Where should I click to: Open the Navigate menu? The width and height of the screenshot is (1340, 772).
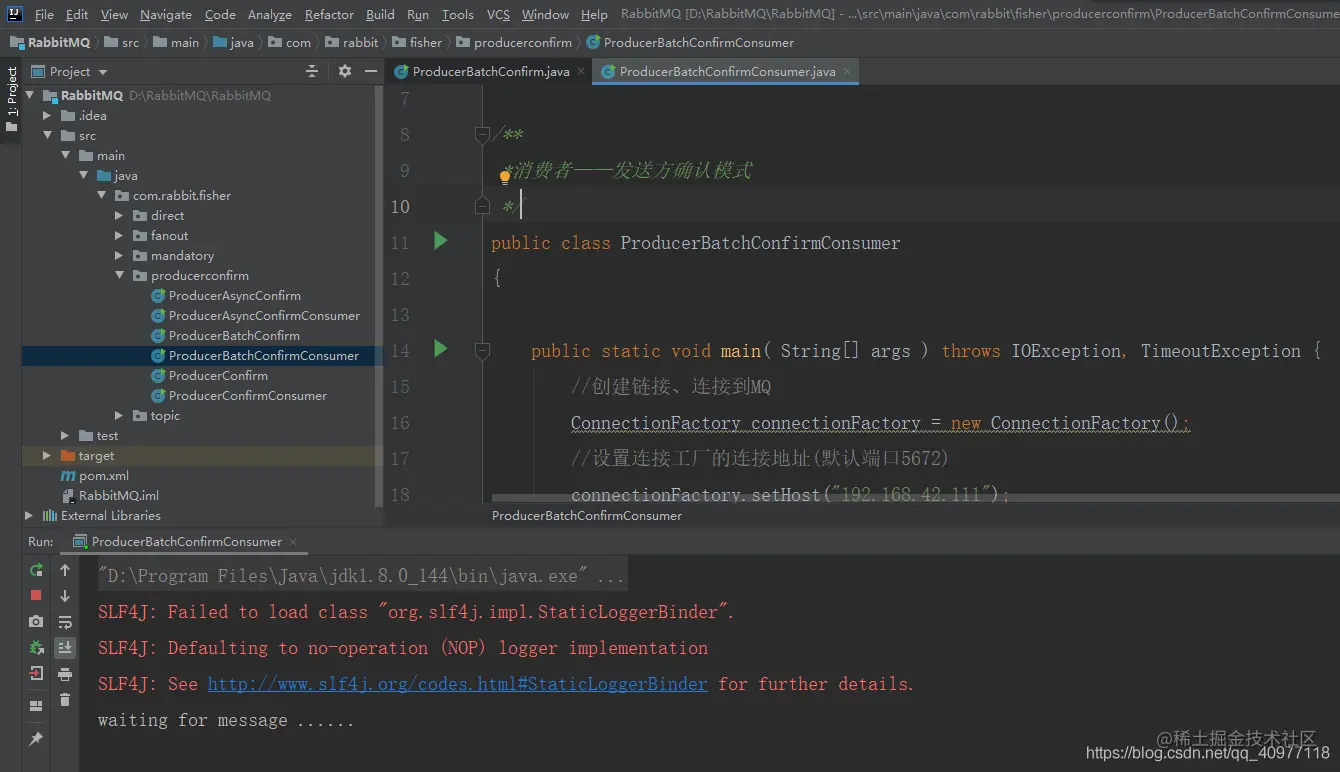click(166, 15)
